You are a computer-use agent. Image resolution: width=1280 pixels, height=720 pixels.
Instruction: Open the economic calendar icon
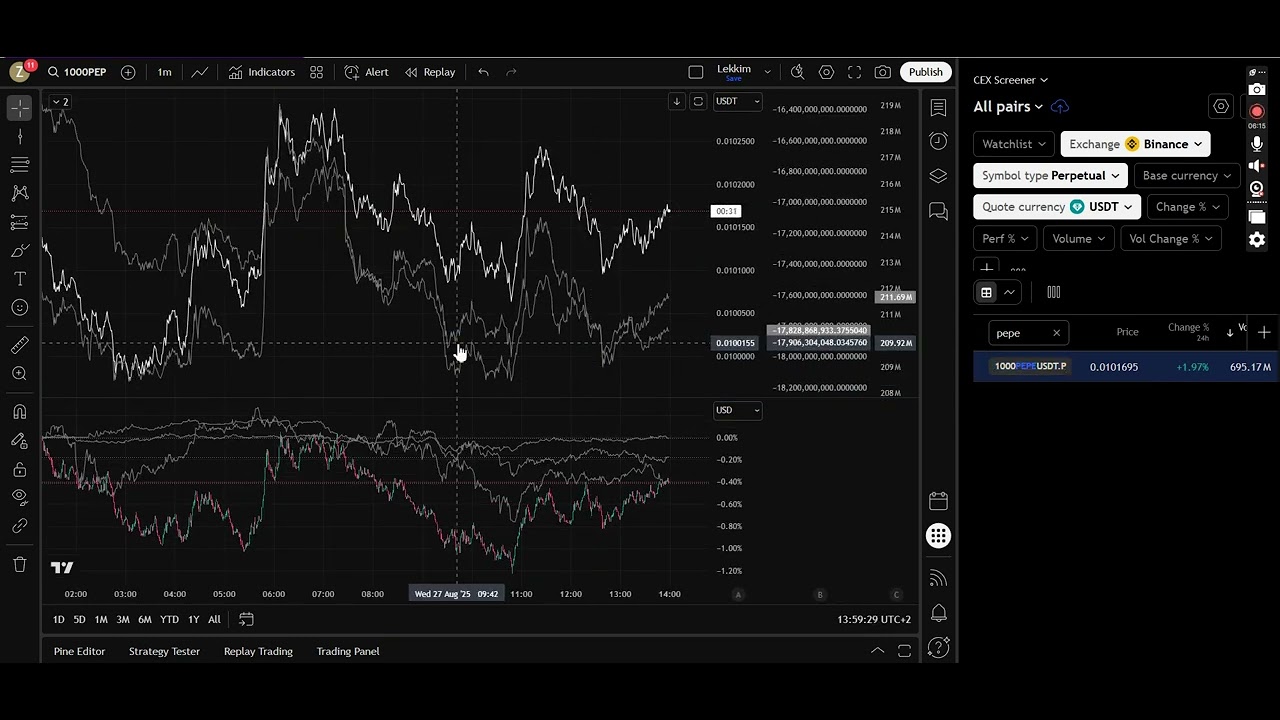938,501
